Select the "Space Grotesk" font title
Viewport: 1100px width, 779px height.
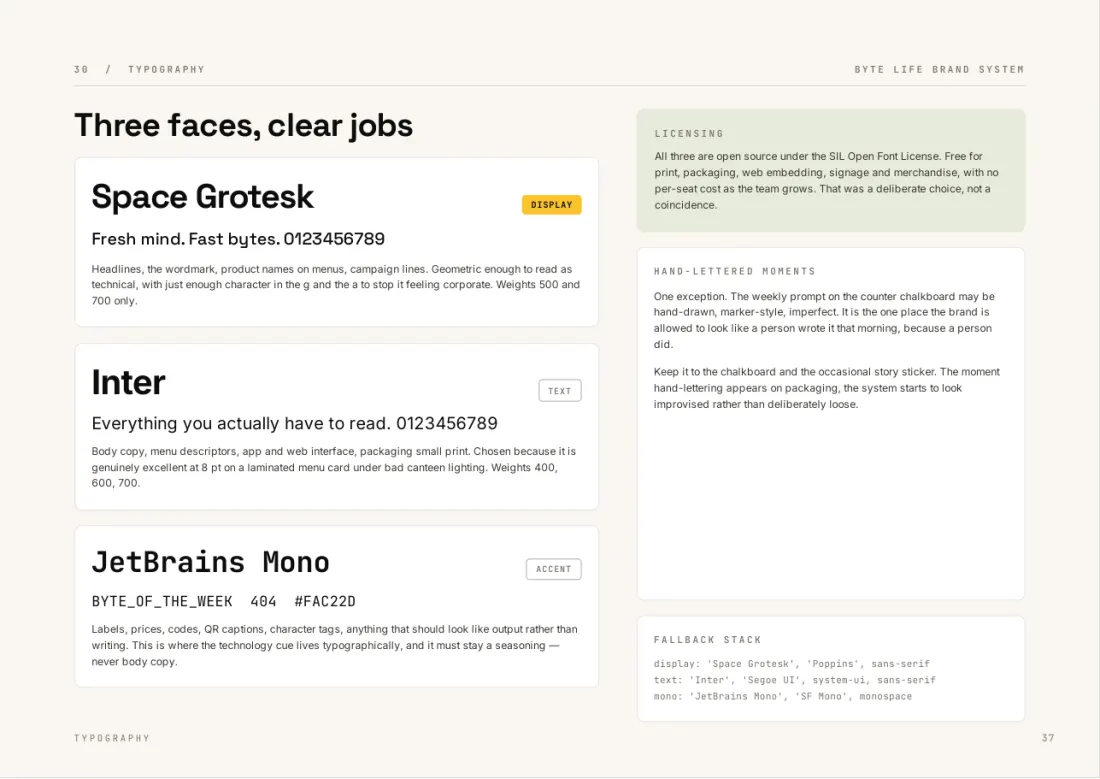pyautogui.click(x=203, y=197)
